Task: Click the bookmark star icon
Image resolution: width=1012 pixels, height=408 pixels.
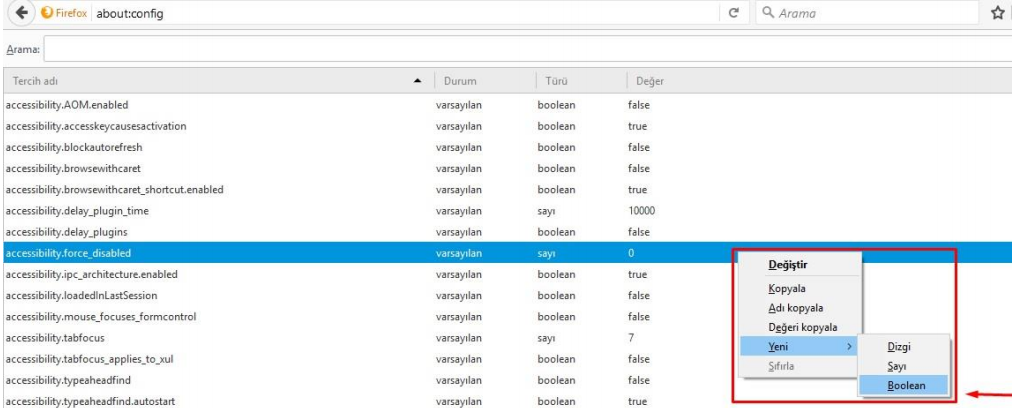Action: coord(997,13)
